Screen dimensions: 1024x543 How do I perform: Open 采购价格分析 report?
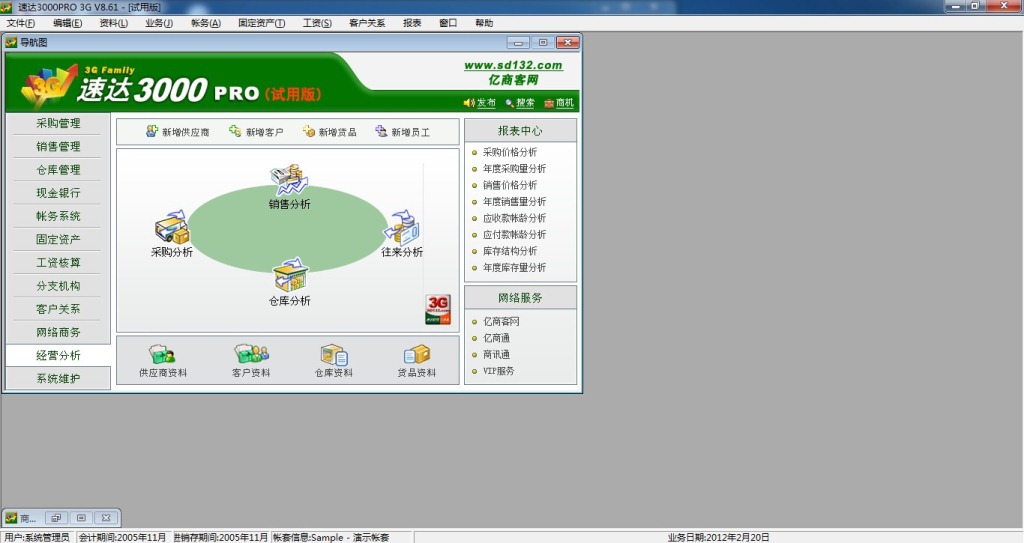509,152
